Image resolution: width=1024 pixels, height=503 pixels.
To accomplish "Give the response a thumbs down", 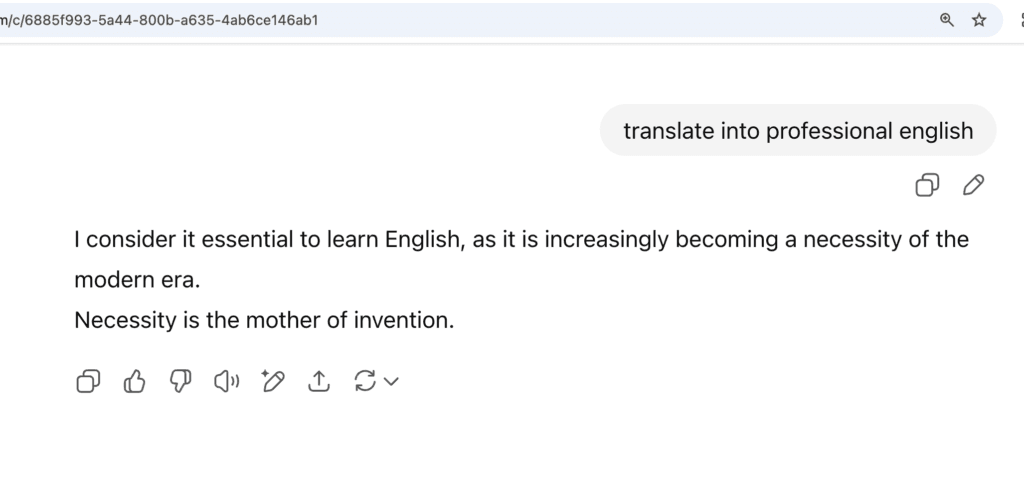I will (180, 381).
